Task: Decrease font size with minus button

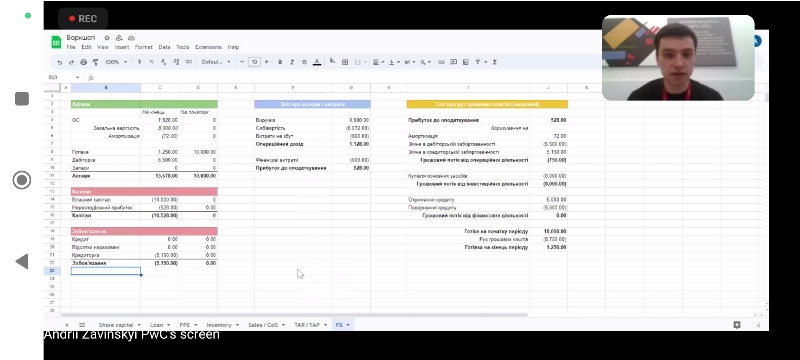Action: (242, 62)
